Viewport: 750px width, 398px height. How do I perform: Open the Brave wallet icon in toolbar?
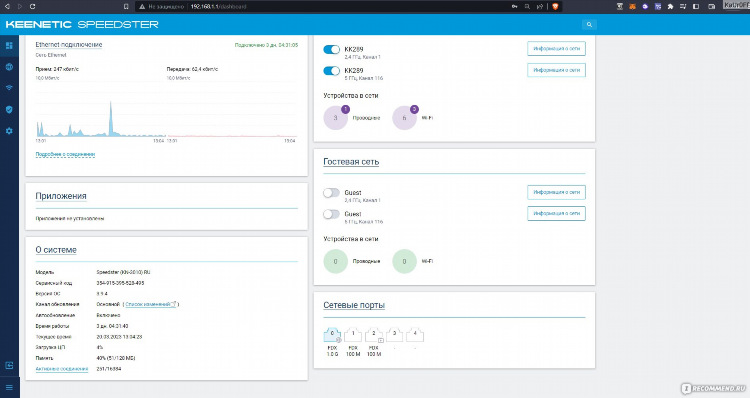click(x=712, y=7)
